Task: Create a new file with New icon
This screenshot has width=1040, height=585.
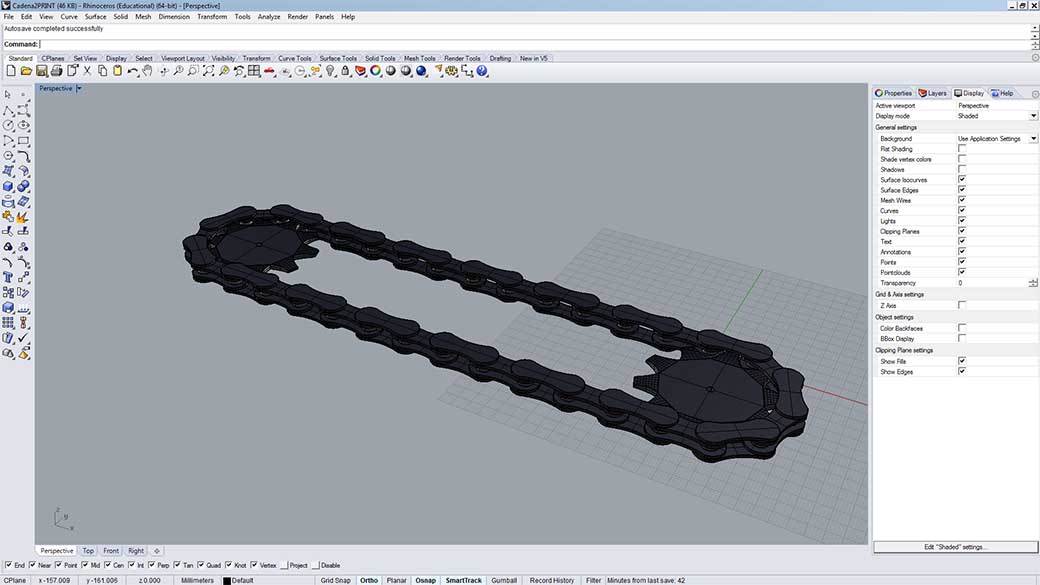Action: [11, 71]
